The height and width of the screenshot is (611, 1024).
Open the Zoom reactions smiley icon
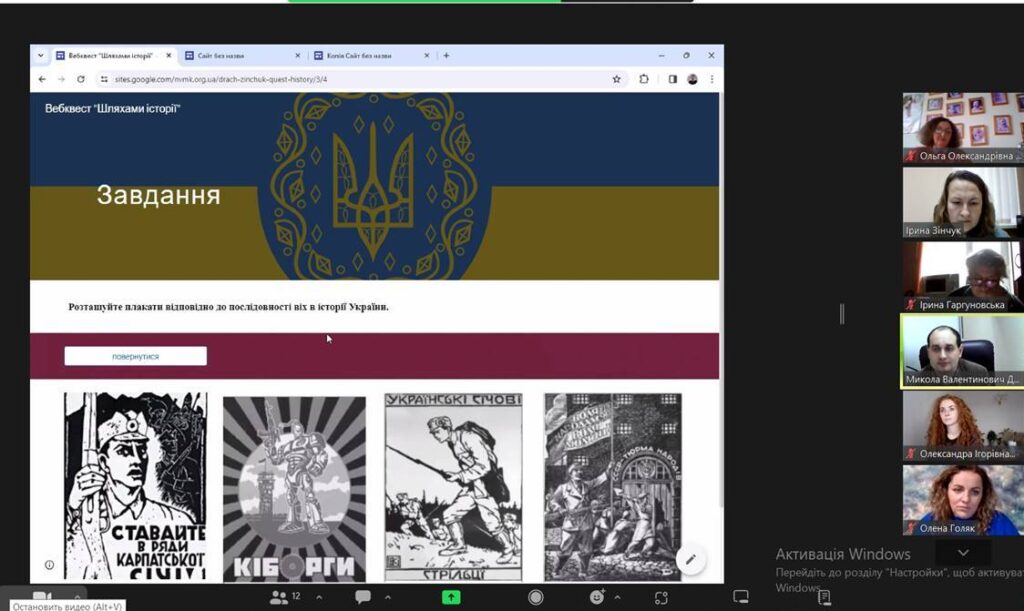(597, 597)
